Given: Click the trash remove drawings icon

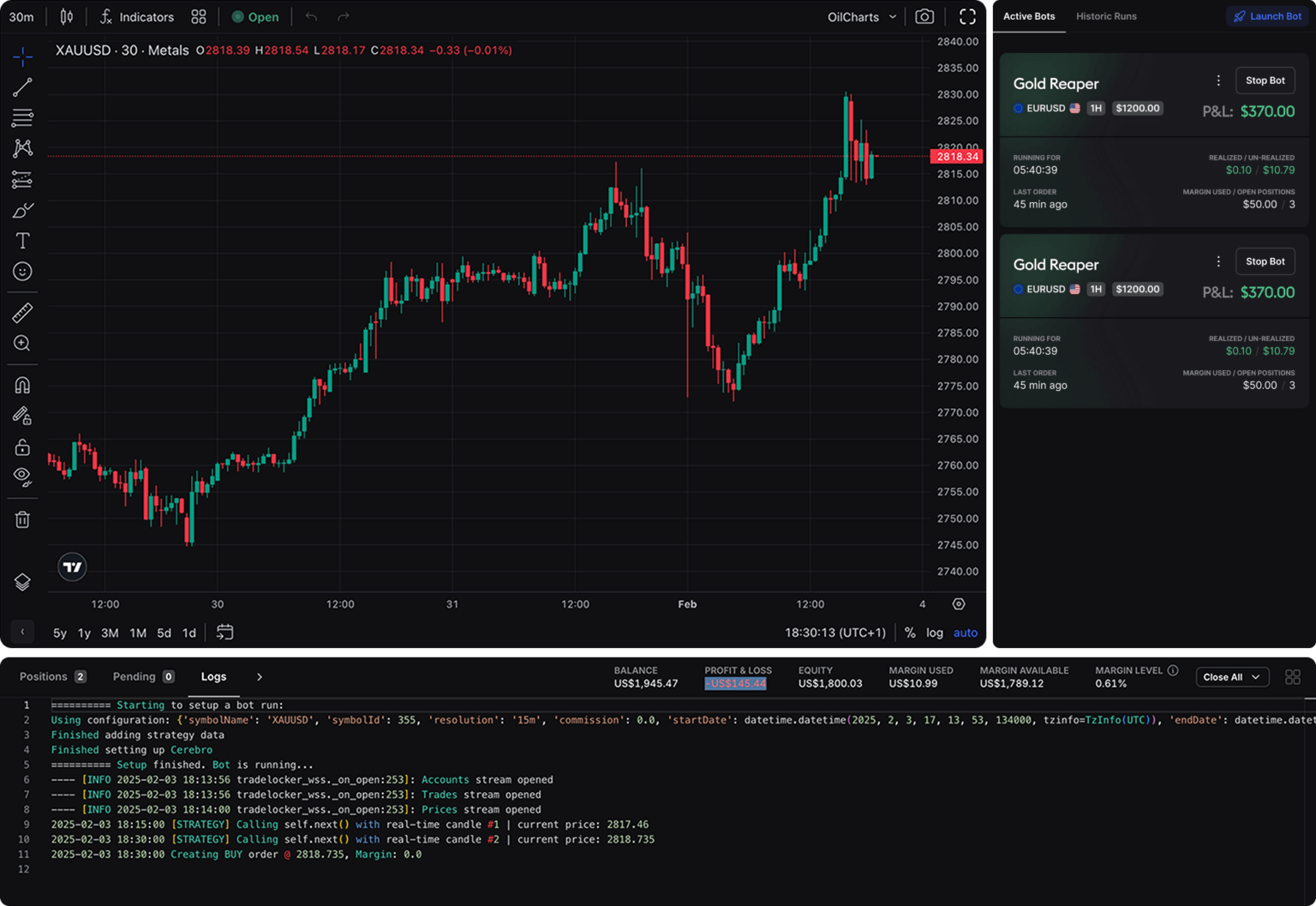Looking at the screenshot, I should [22, 519].
